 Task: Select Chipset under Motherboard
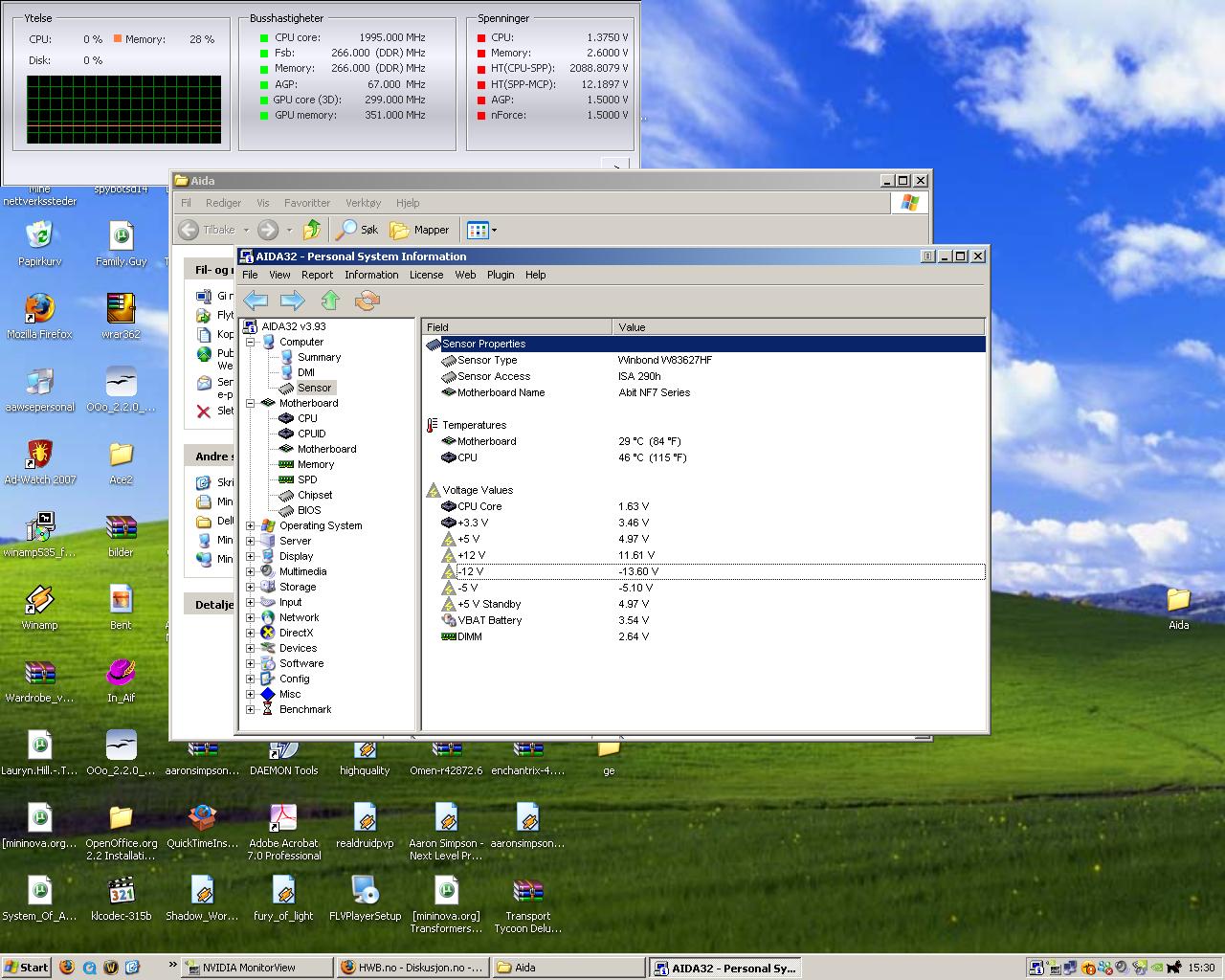tap(315, 495)
